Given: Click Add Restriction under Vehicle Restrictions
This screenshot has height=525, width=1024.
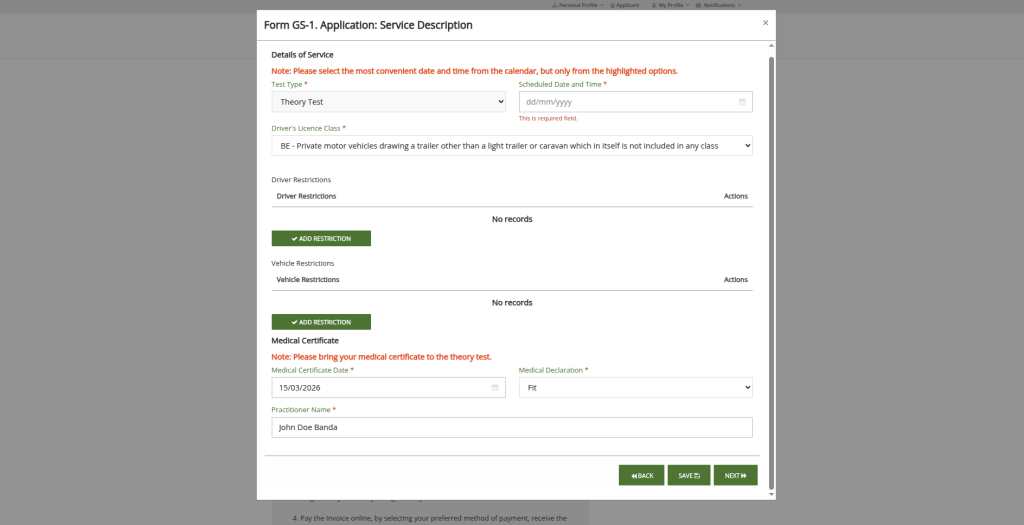Looking at the screenshot, I should 321,322.
